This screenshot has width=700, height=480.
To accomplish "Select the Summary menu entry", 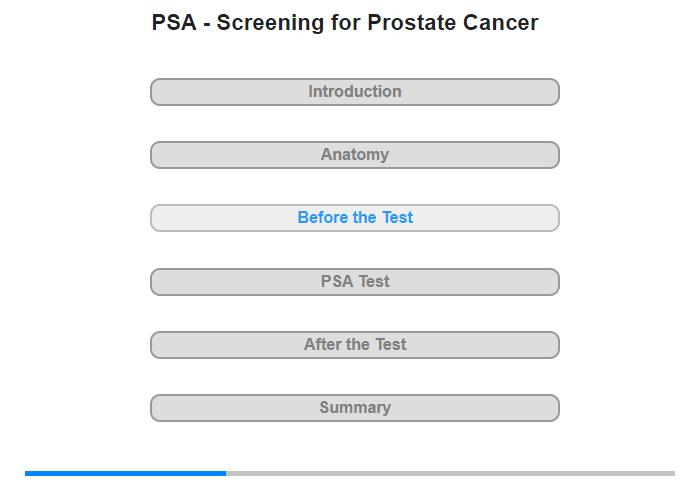I will click(x=355, y=408).
